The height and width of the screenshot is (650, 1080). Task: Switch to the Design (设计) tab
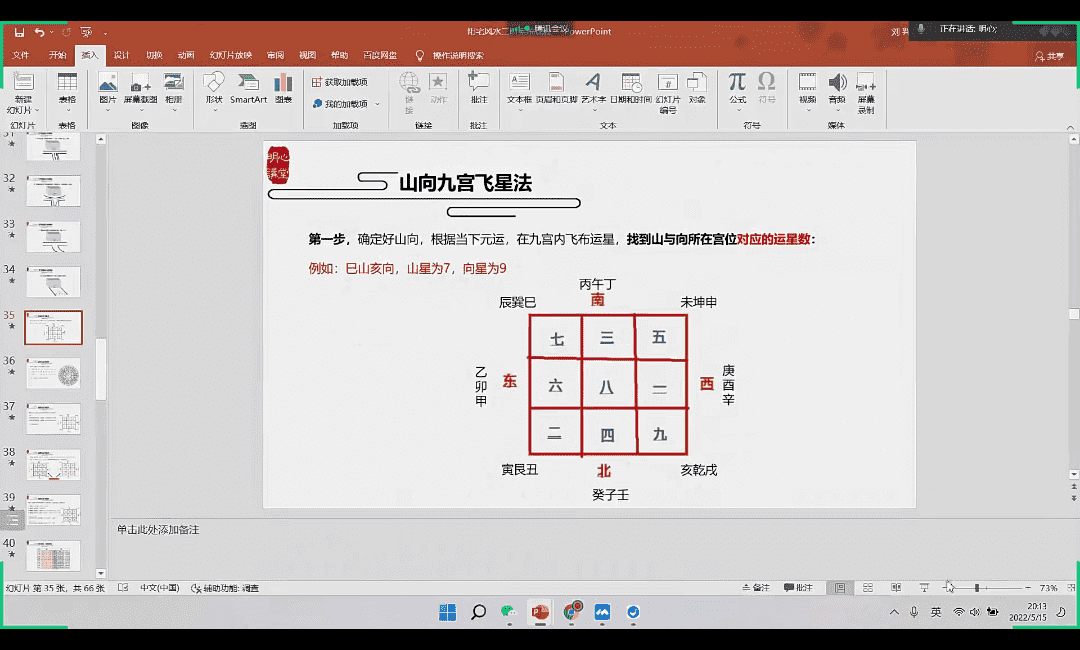point(121,56)
